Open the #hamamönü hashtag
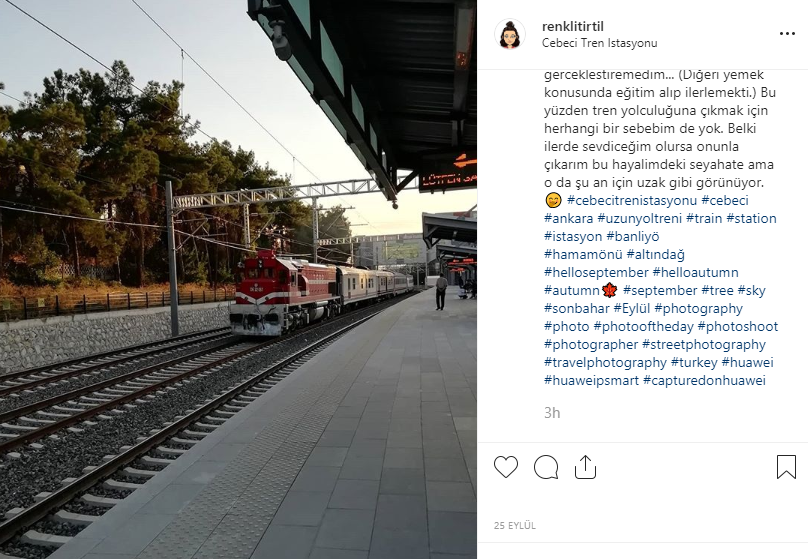808x559 pixels. coord(583,255)
